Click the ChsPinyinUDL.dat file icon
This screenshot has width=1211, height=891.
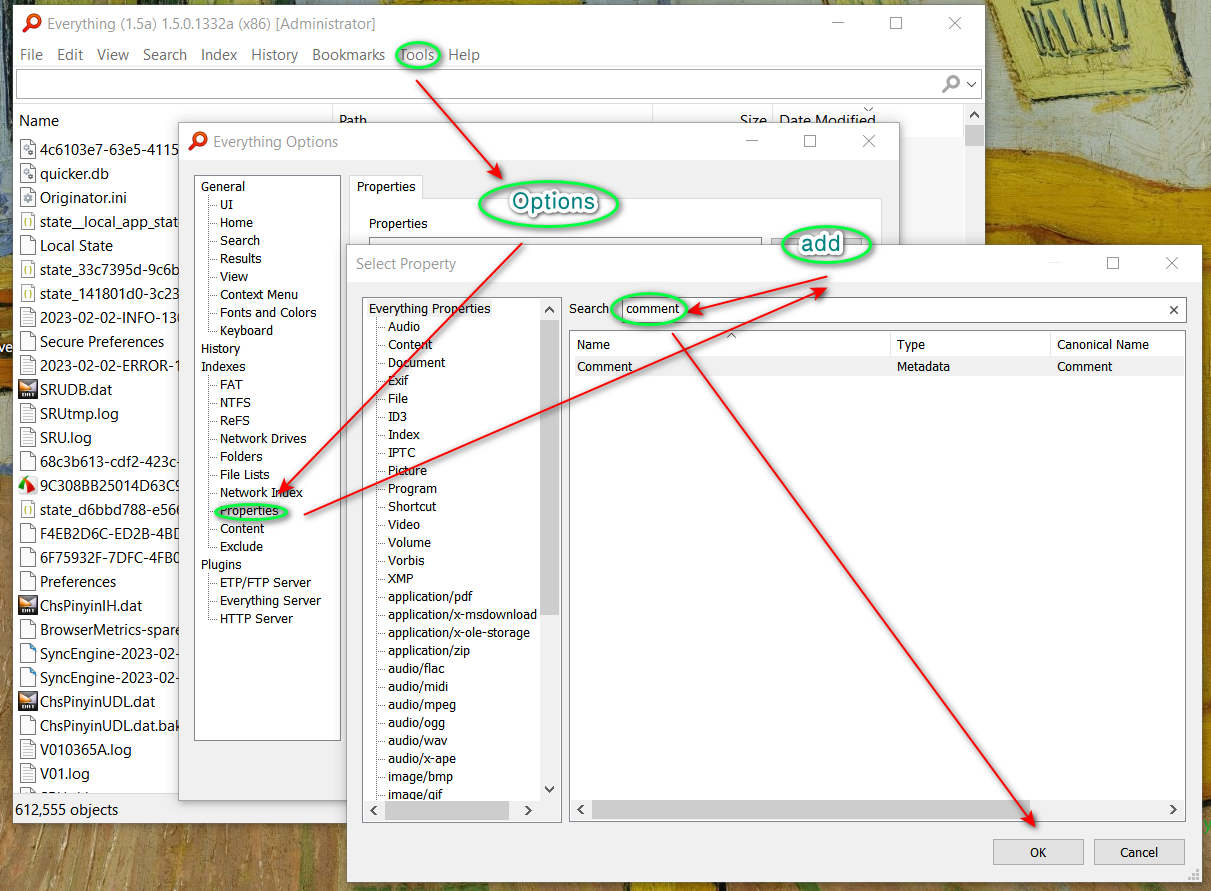28,702
